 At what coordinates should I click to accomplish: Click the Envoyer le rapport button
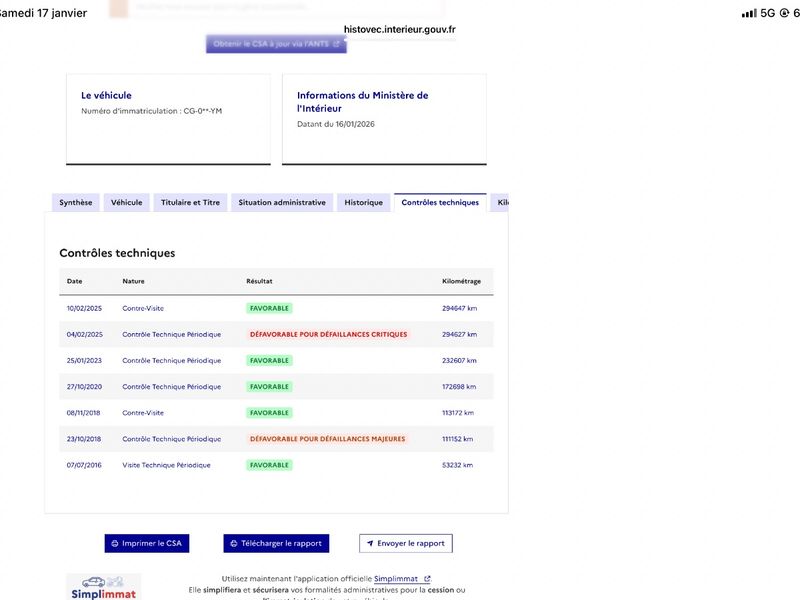tap(405, 543)
